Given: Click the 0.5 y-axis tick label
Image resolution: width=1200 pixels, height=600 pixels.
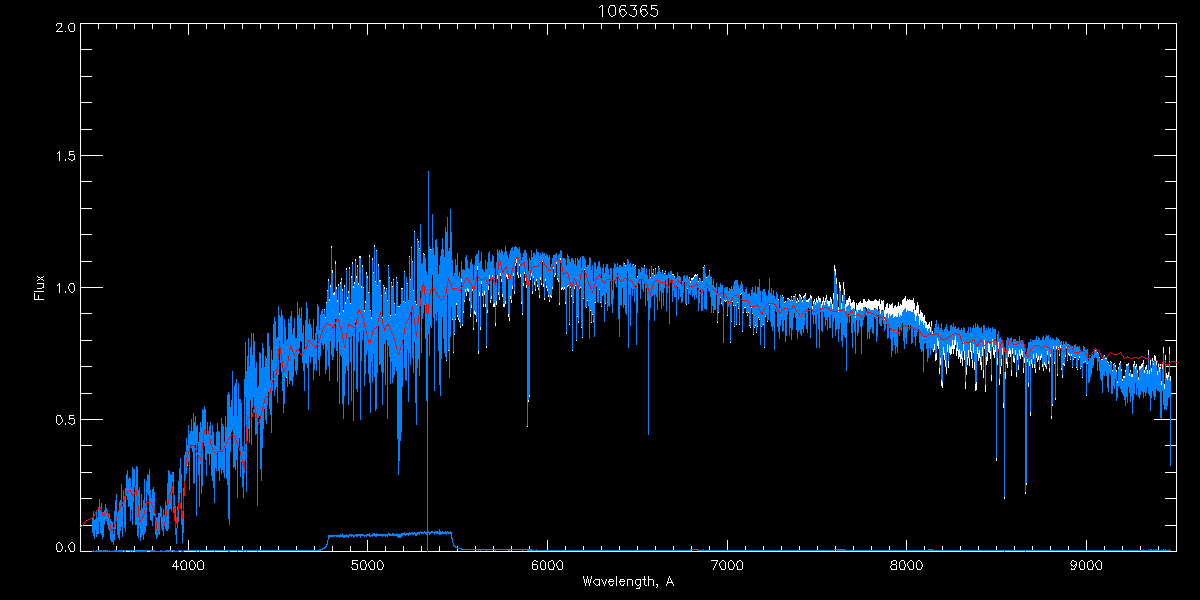Looking at the screenshot, I should (x=62, y=419).
